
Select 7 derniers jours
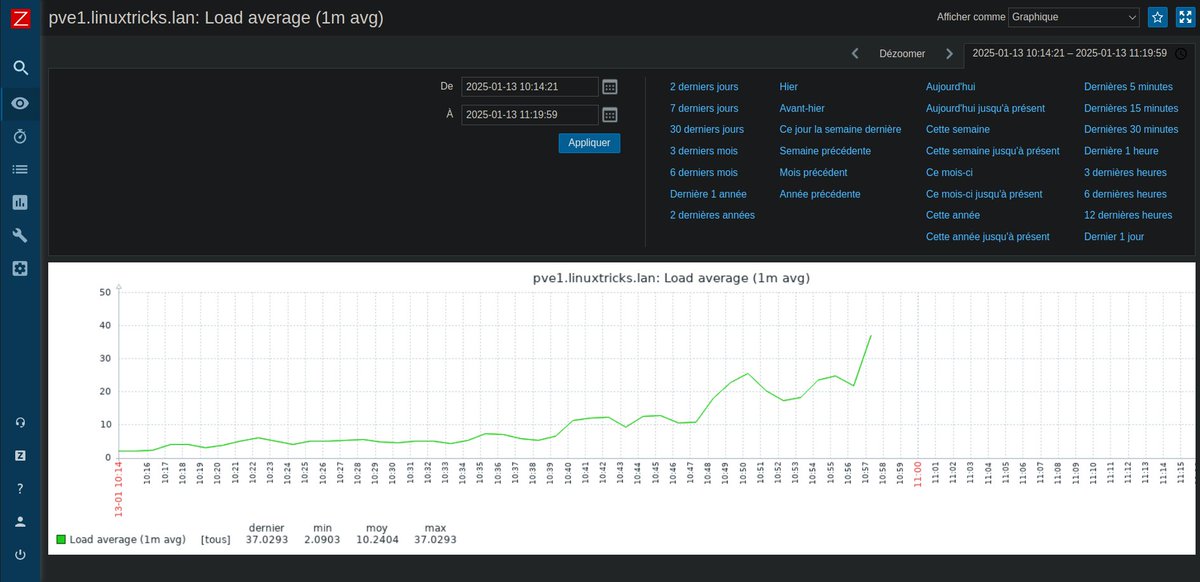click(x=704, y=108)
